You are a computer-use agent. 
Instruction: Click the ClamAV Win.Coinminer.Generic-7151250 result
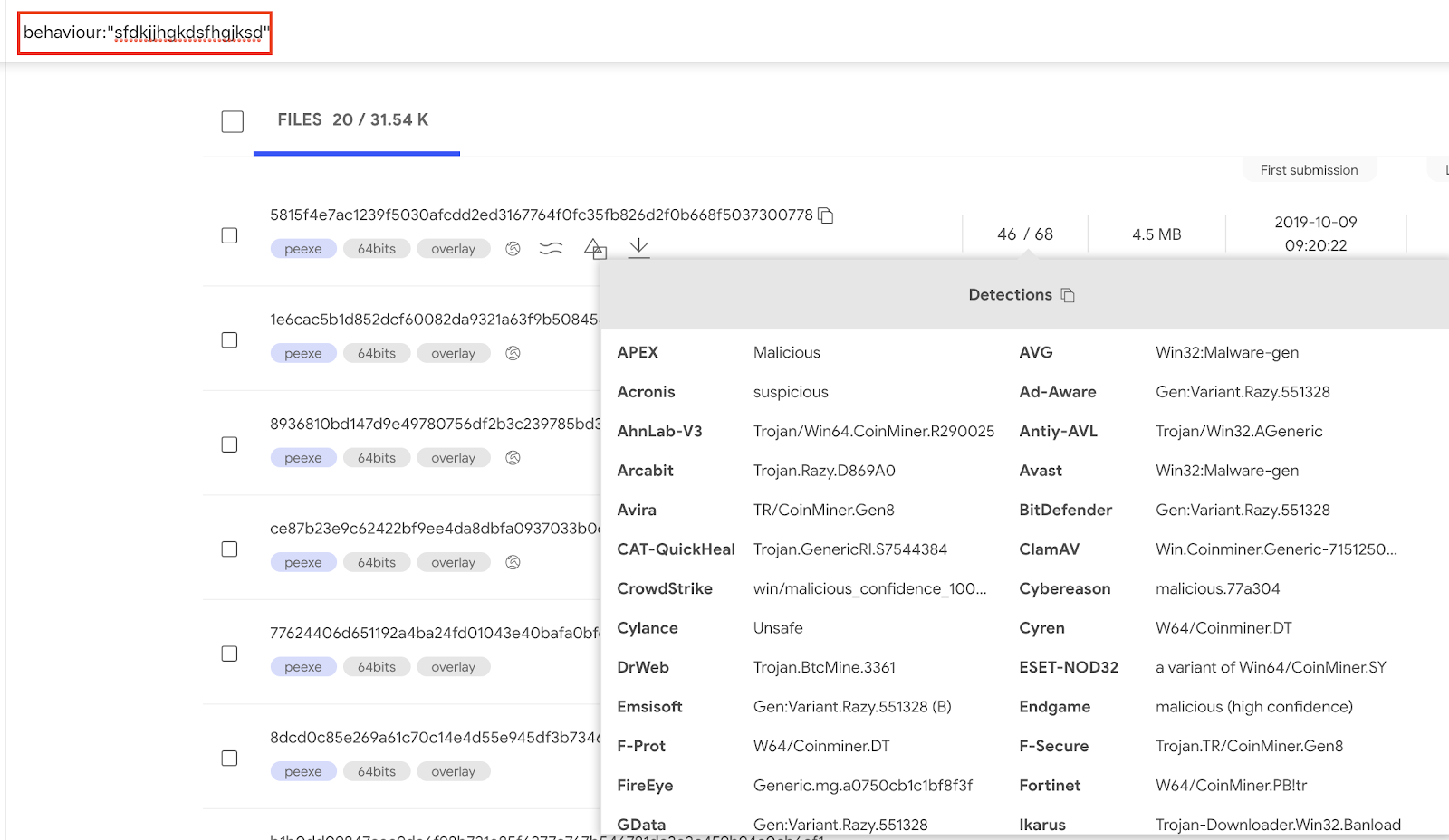1276,549
